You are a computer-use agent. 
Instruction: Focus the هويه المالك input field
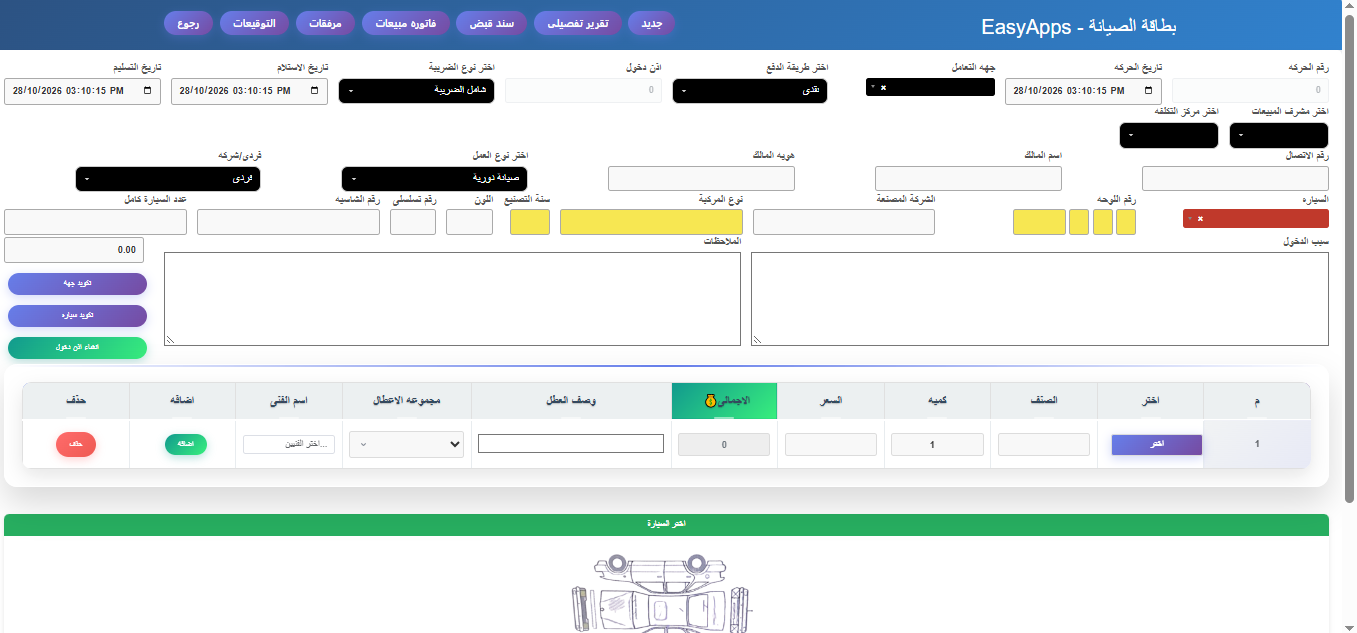coord(701,179)
